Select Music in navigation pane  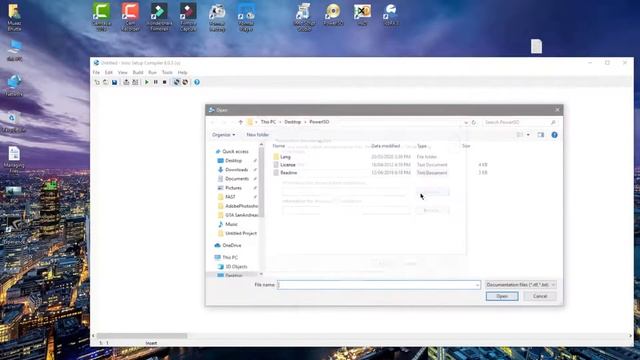[x=231, y=224]
